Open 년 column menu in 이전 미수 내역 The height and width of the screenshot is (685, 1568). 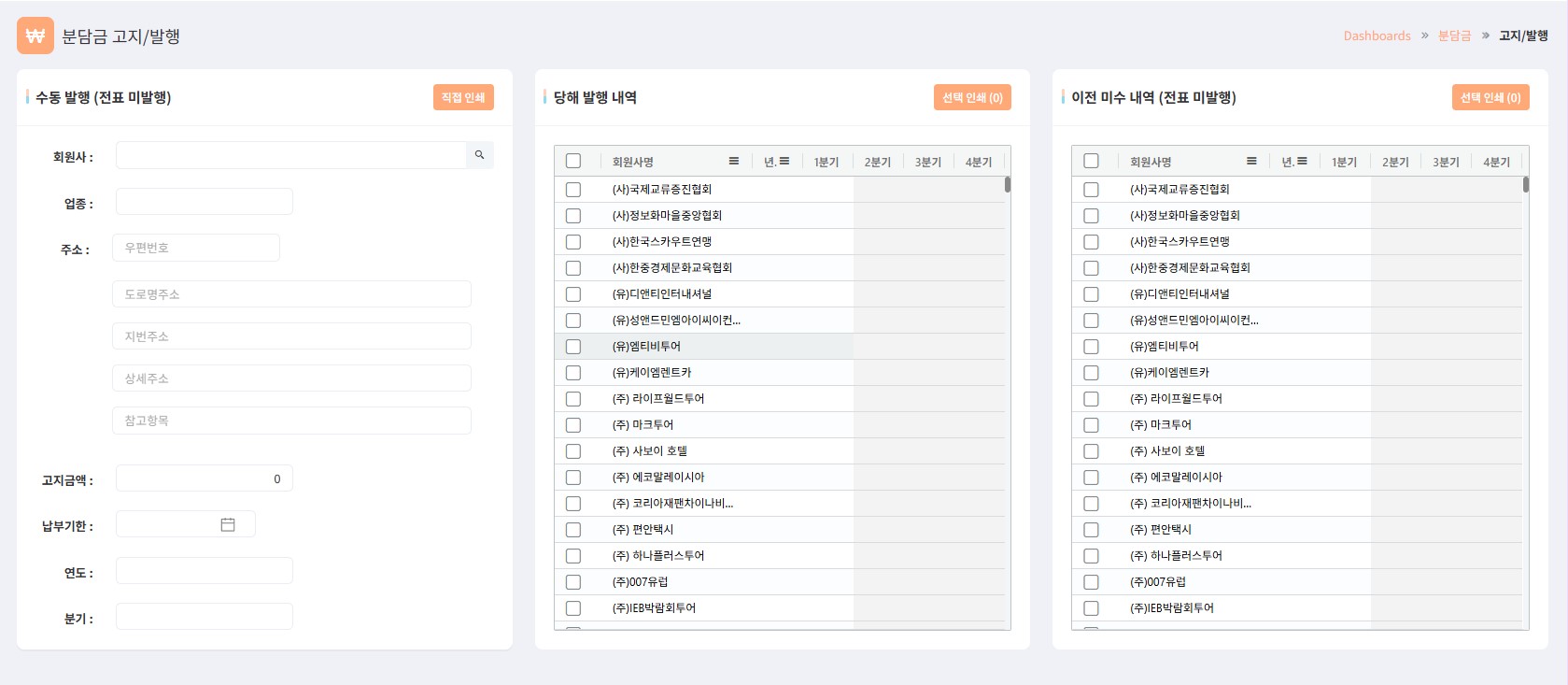(1302, 162)
